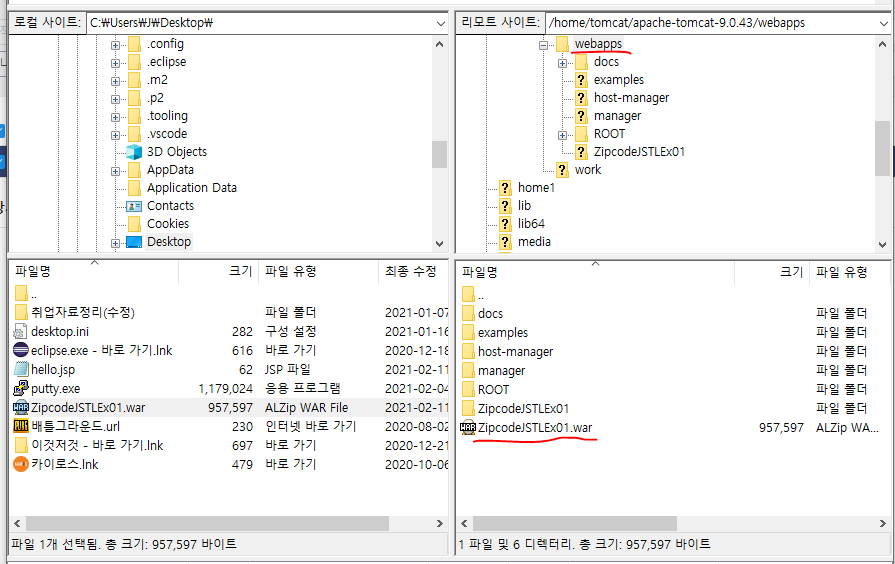
Task: Click the docs folder icon in remote file list
Action: pyautogui.click(x=468, y=313)
